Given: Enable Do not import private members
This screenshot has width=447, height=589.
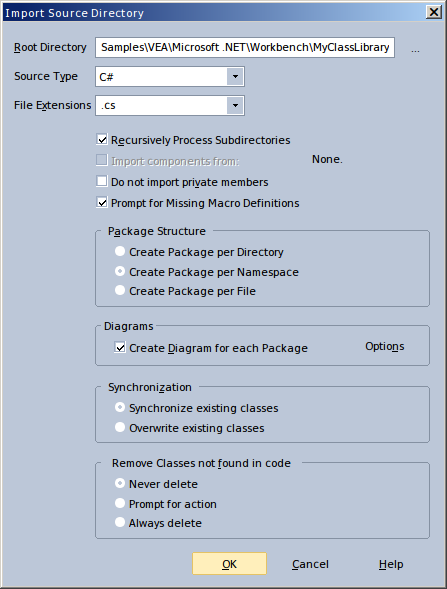Looking at the screenshot, I should click(102, 181).
